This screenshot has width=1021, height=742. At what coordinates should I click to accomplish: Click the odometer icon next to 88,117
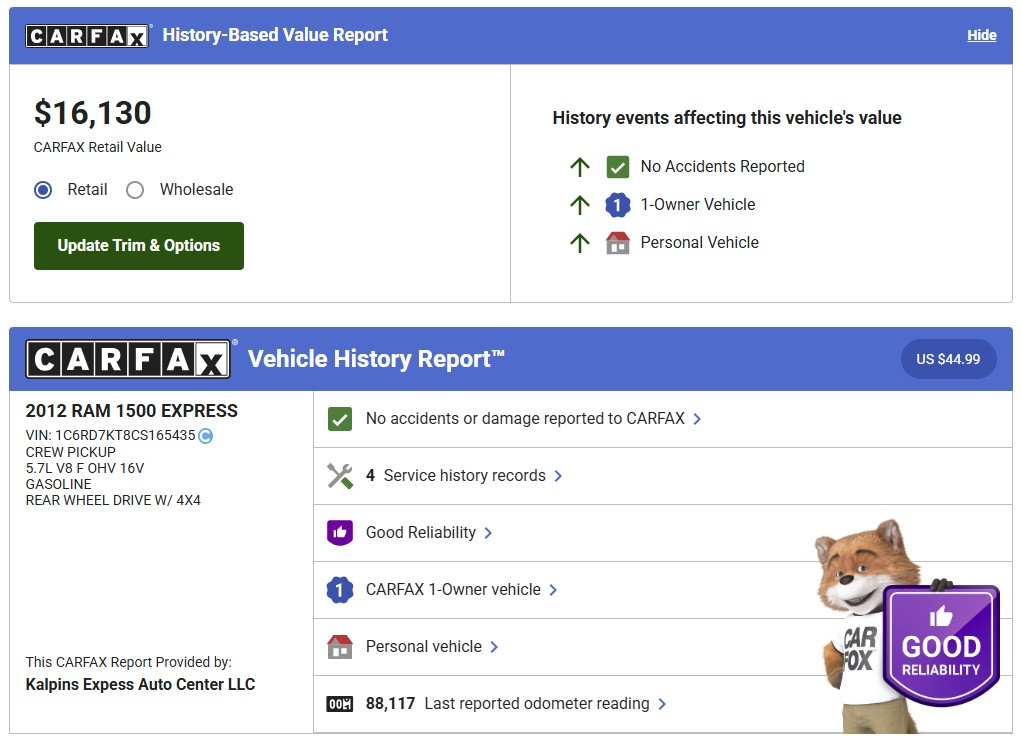click(340, 704)
